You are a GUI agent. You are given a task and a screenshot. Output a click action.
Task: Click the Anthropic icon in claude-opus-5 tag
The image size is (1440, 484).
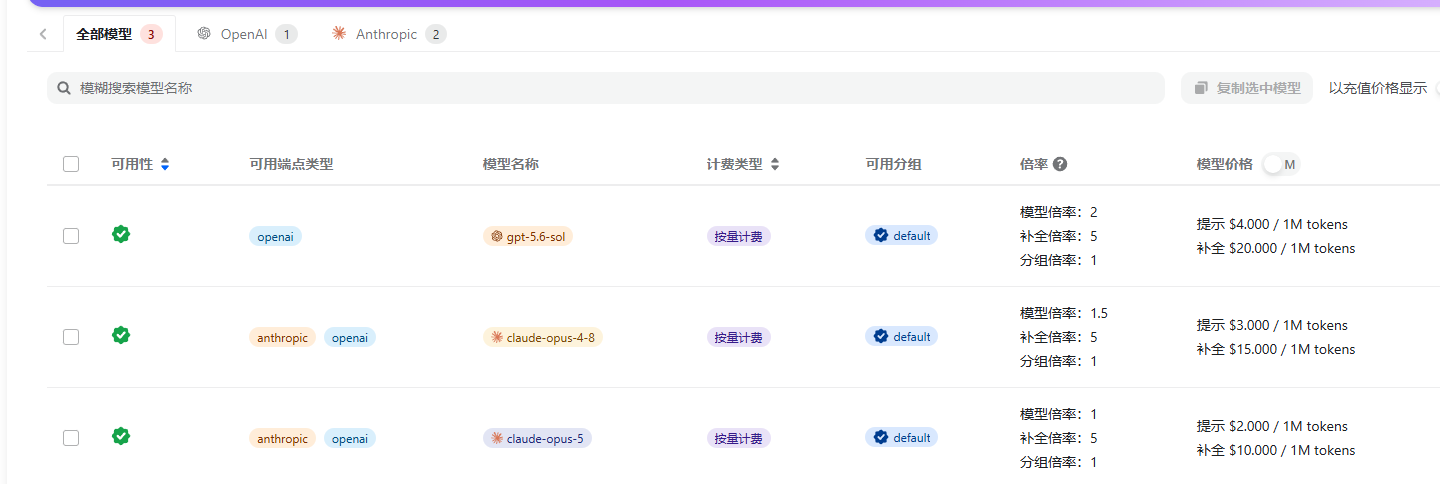(497, 438)
